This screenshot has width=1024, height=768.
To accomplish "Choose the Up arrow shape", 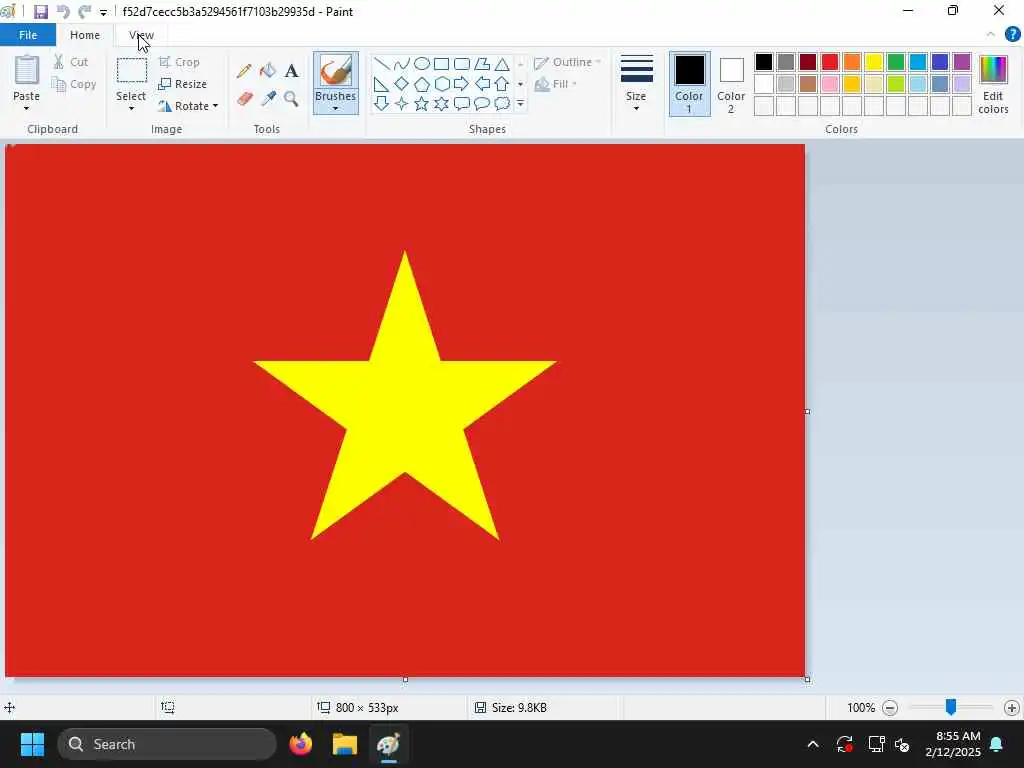I will click(502, 84).
